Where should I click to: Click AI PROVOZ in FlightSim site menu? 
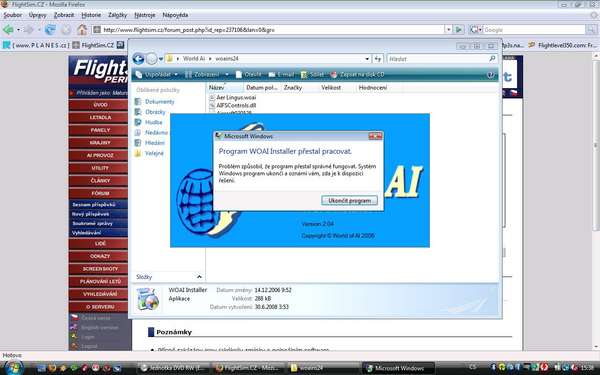click(x=100, y=155)
